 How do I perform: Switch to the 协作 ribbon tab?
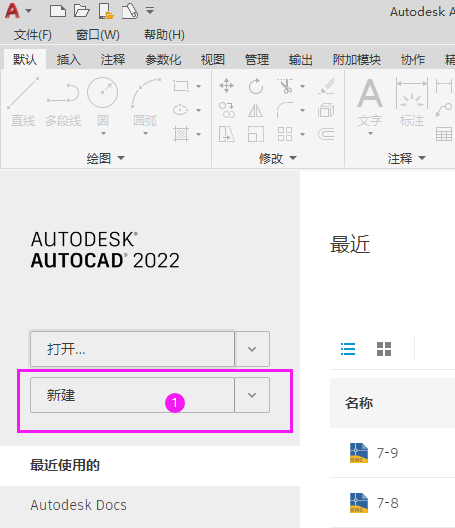click(x=413, y=60)
